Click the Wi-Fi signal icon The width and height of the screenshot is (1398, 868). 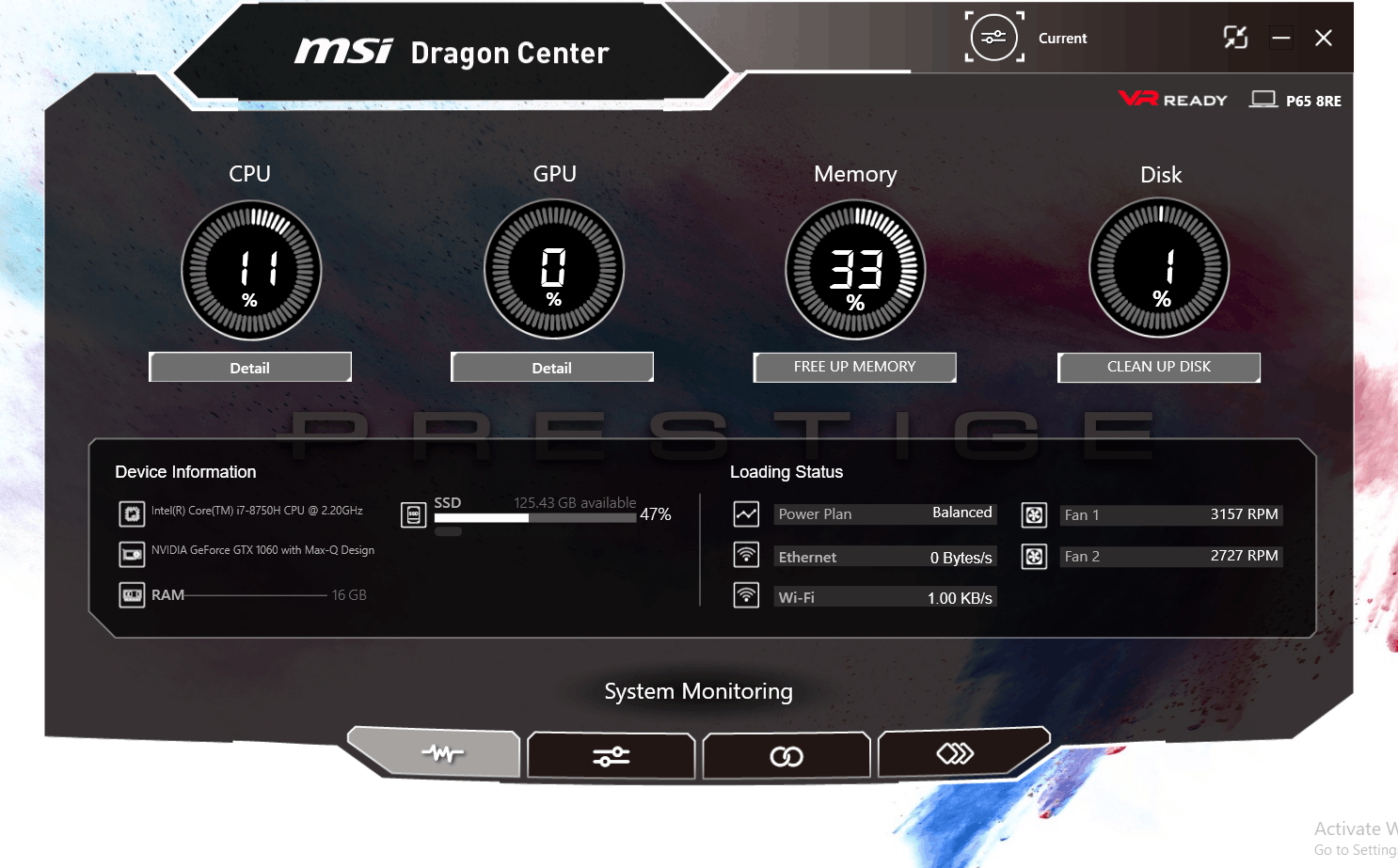[x=746, y=595]
